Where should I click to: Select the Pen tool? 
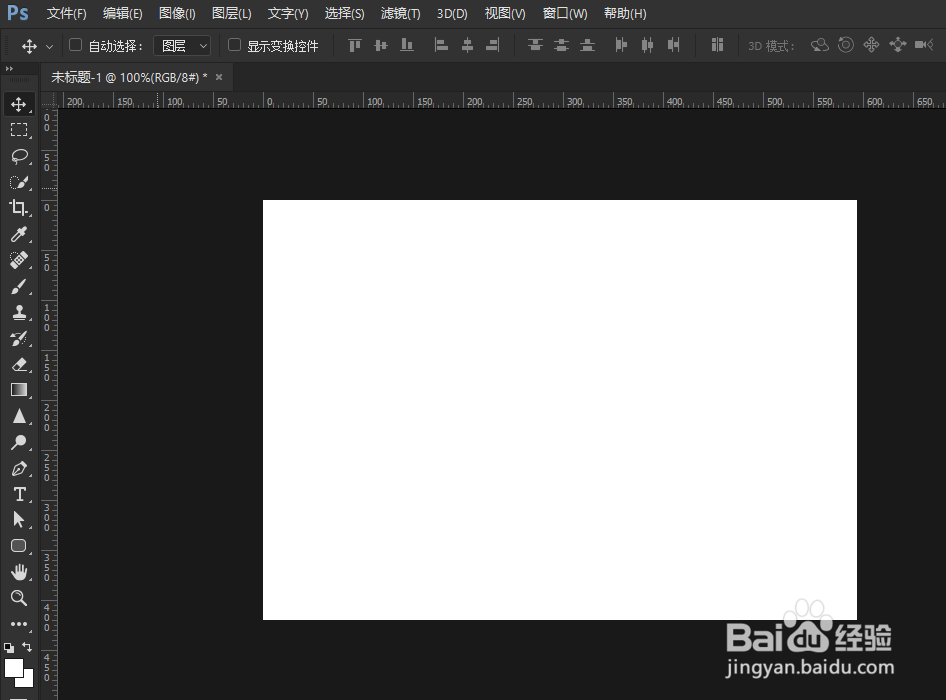click(x=19, y=468)
